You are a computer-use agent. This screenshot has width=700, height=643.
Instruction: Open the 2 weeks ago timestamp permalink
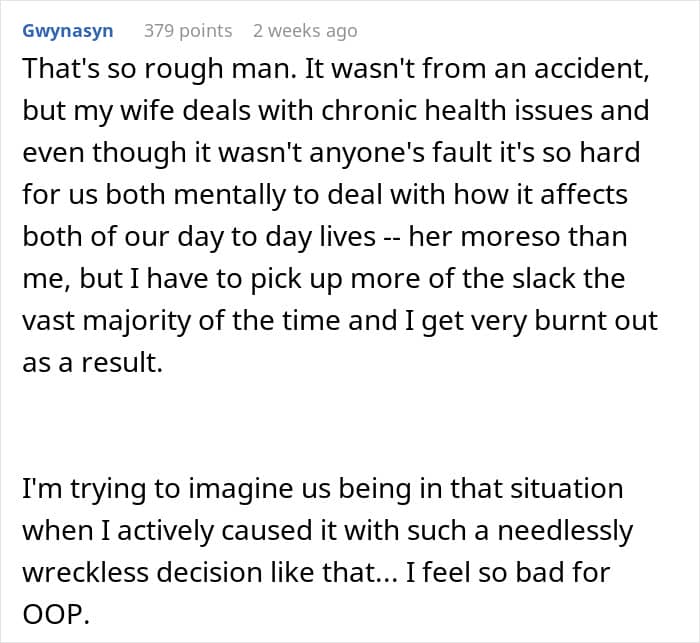(x=305, y=31)
